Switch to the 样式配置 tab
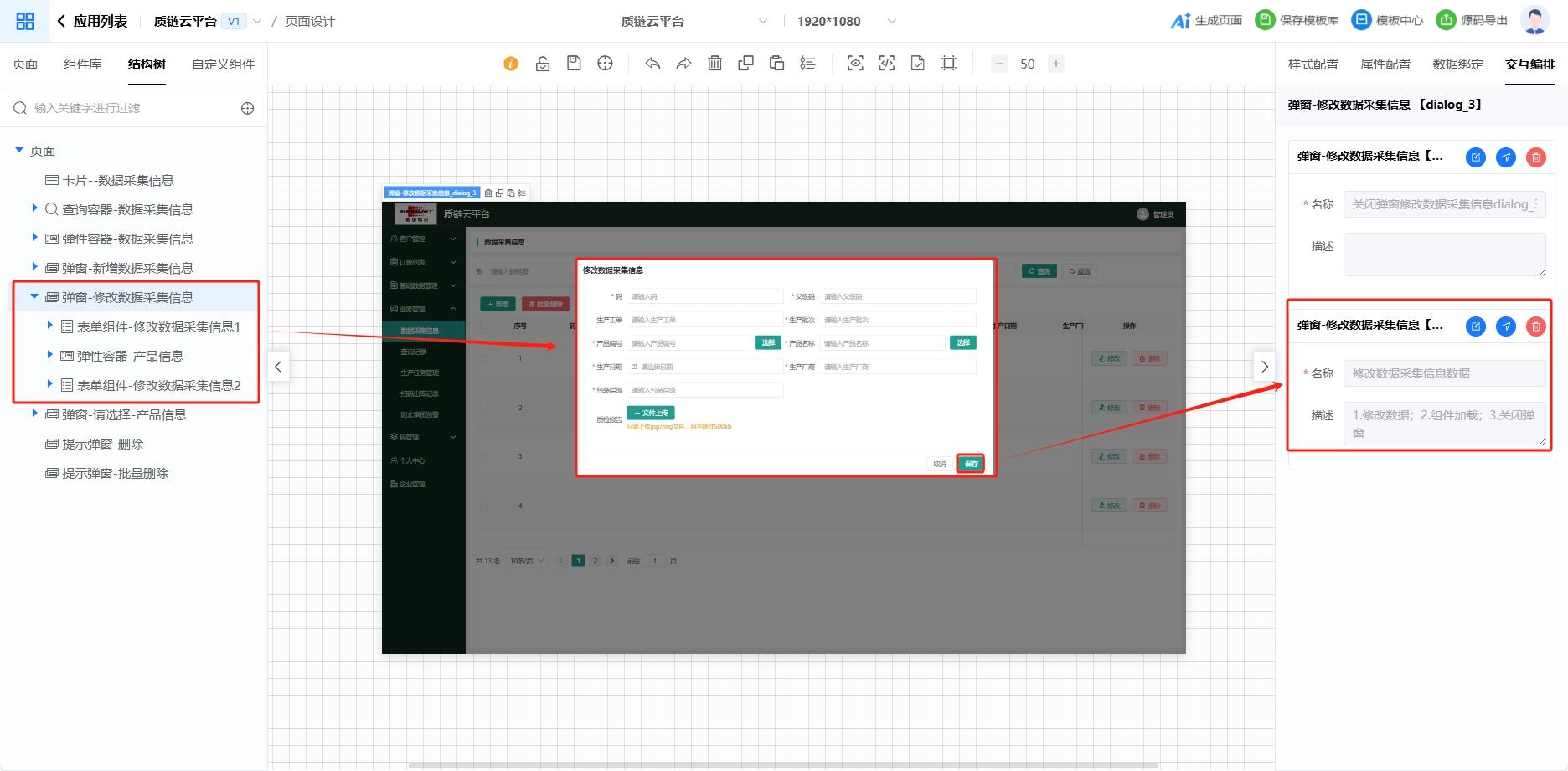Viewport: 1568px width, 771px height. coord(1313,64)
